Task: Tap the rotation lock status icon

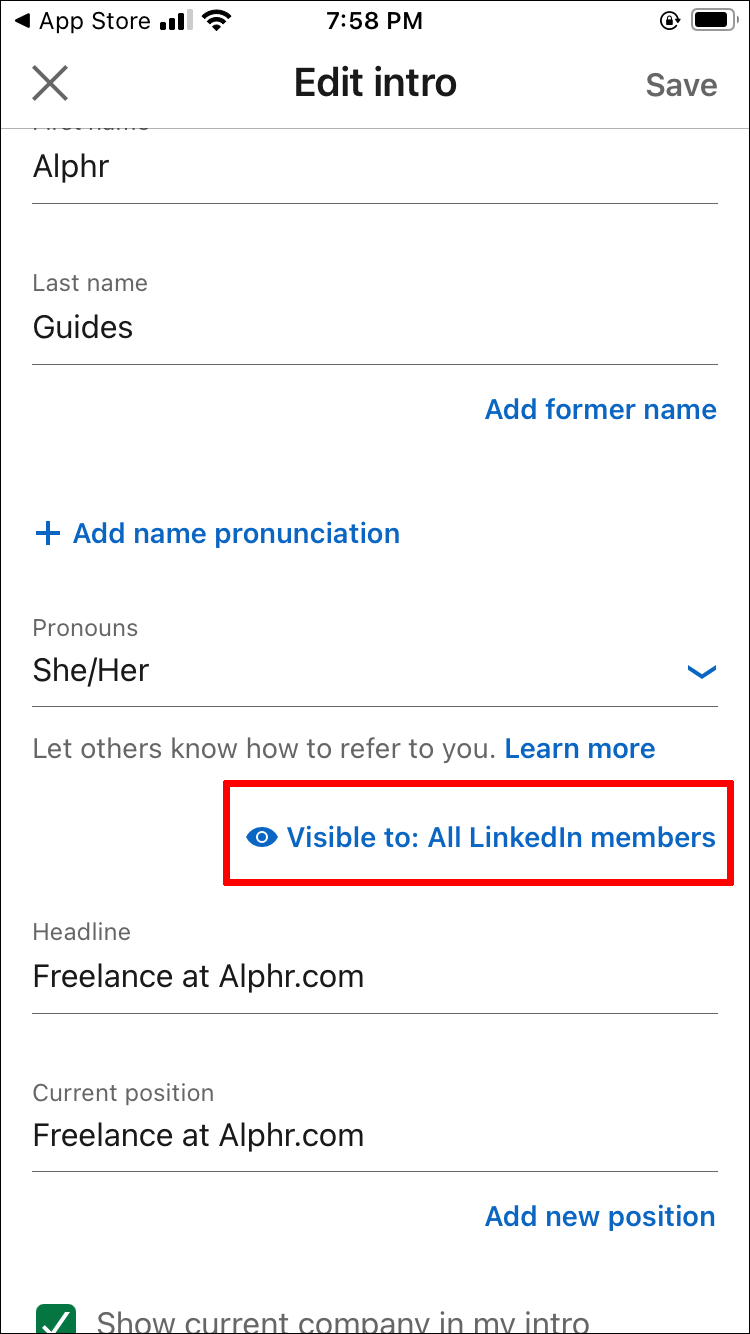Action: point(669,20)
